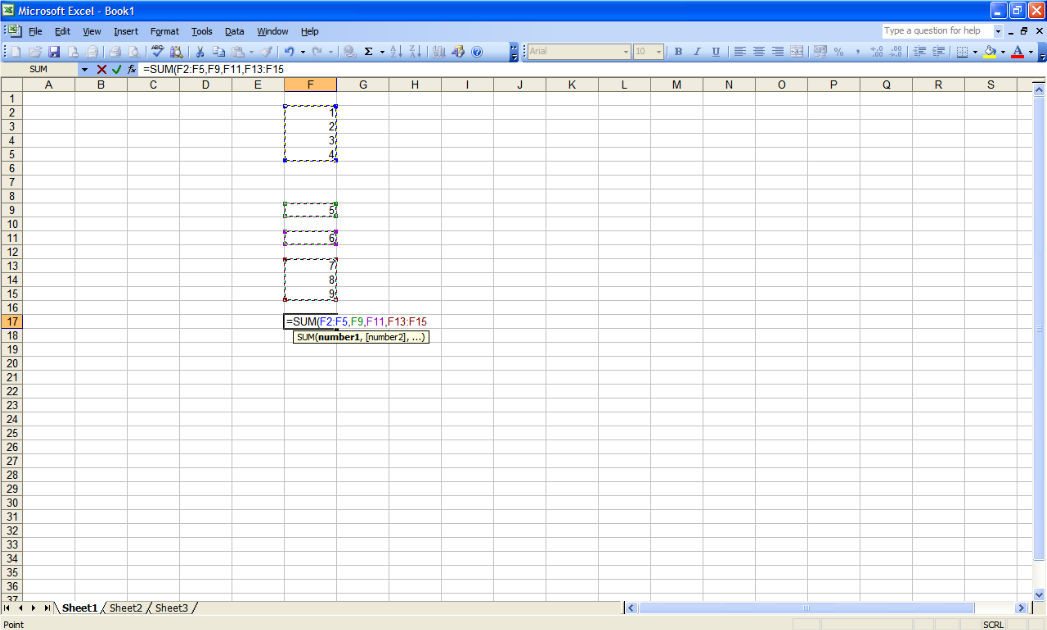Open the Excel Help question mark icon
The height and width of the screenshot is (630, 1047).
pyautogui.click(x=477, y=51)
